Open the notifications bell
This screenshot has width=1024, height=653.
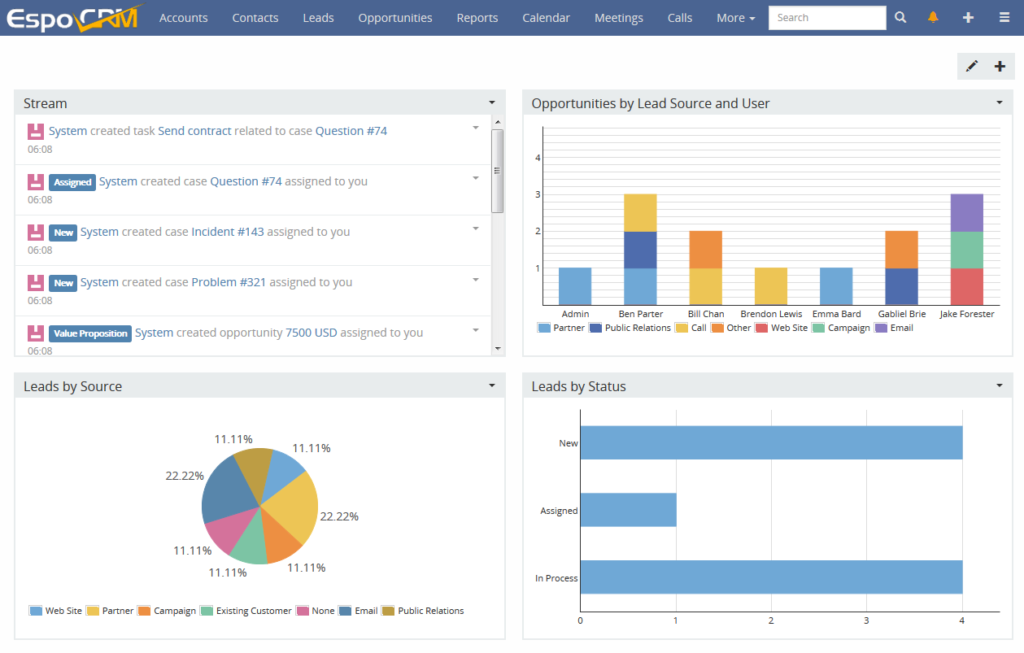coord(933,18)
